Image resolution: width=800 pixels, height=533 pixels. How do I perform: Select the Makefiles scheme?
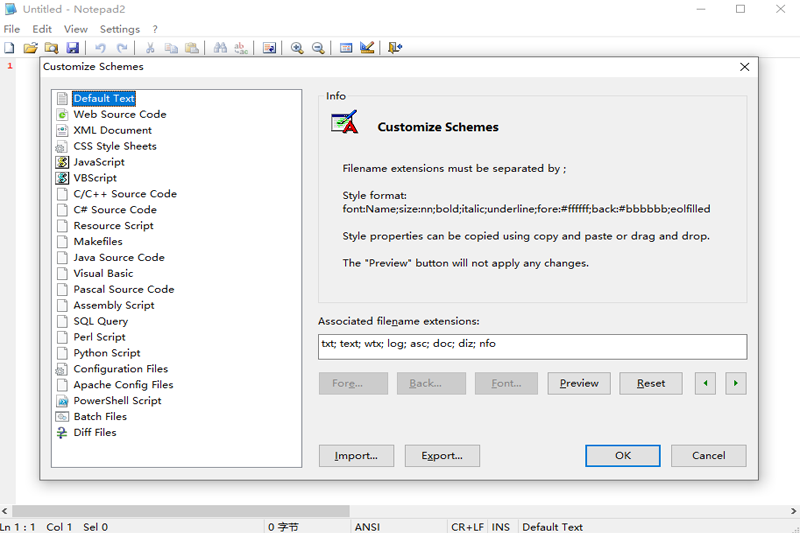(98, 241)
